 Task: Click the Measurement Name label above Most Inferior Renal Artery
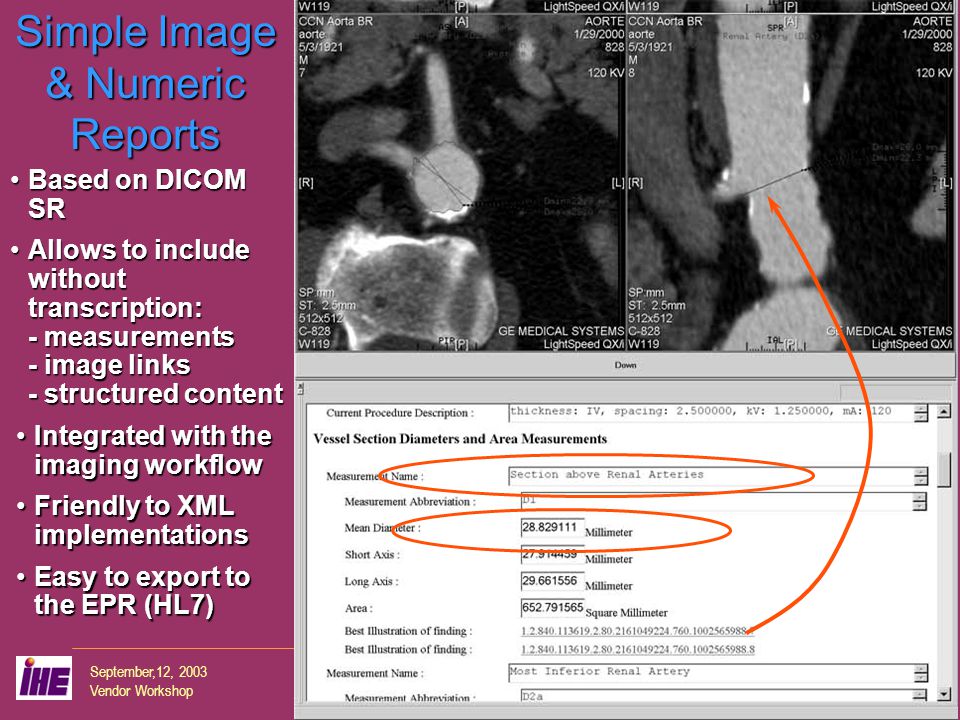(x=374, y=673)
